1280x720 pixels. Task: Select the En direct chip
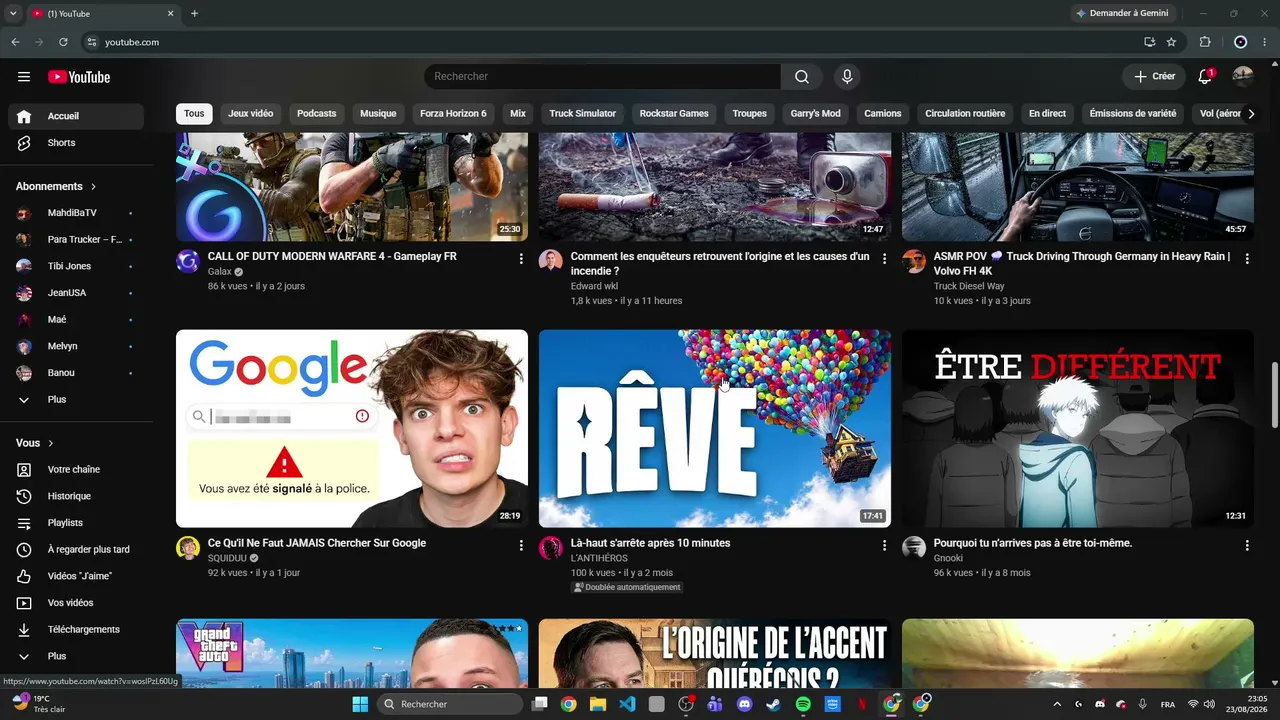click(x=1047, y=114)
